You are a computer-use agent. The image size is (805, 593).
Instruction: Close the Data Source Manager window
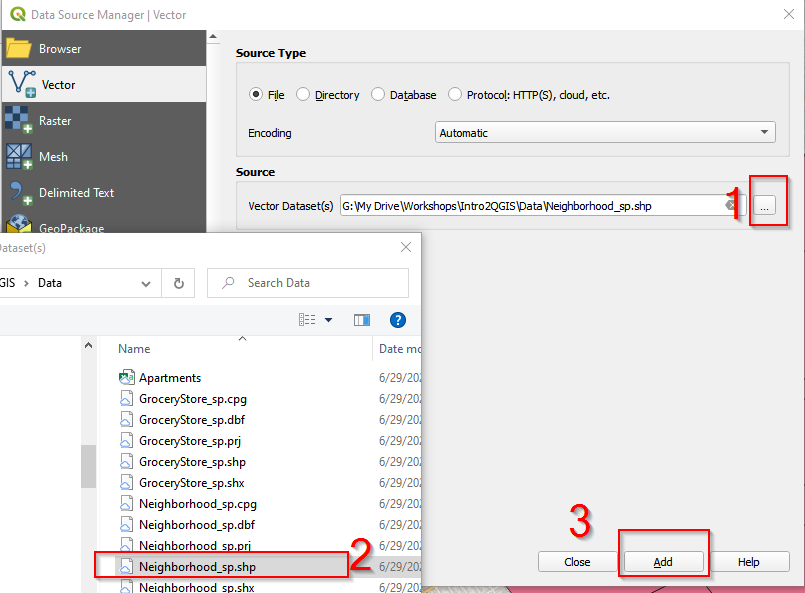[x=789, y=14]
